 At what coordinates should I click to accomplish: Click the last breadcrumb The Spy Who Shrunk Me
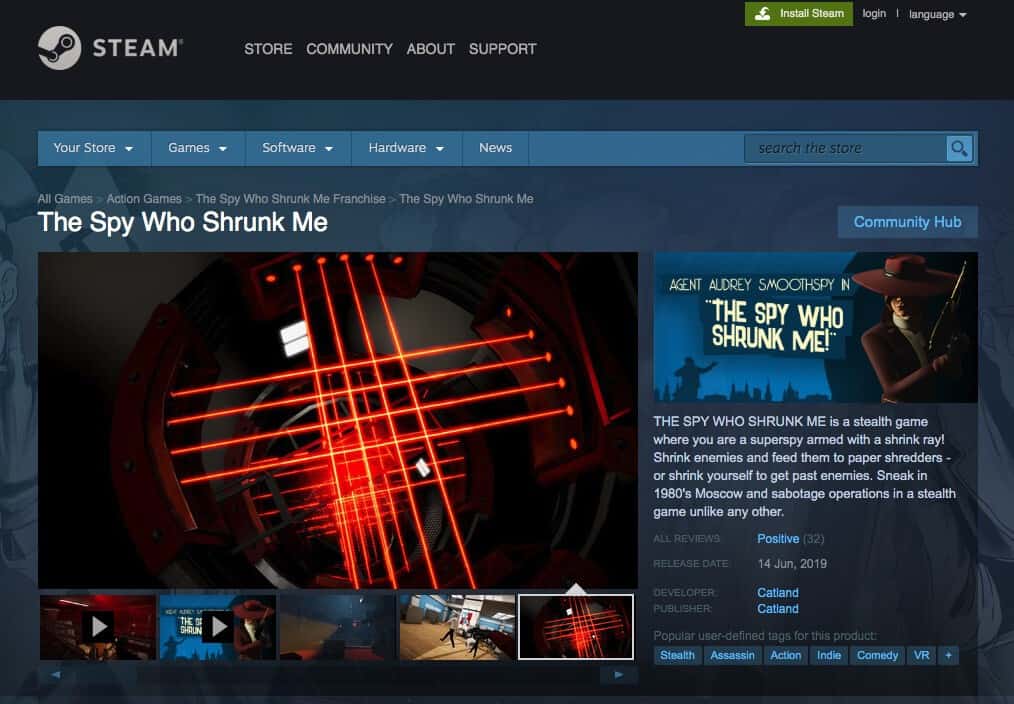pos(466,199)
